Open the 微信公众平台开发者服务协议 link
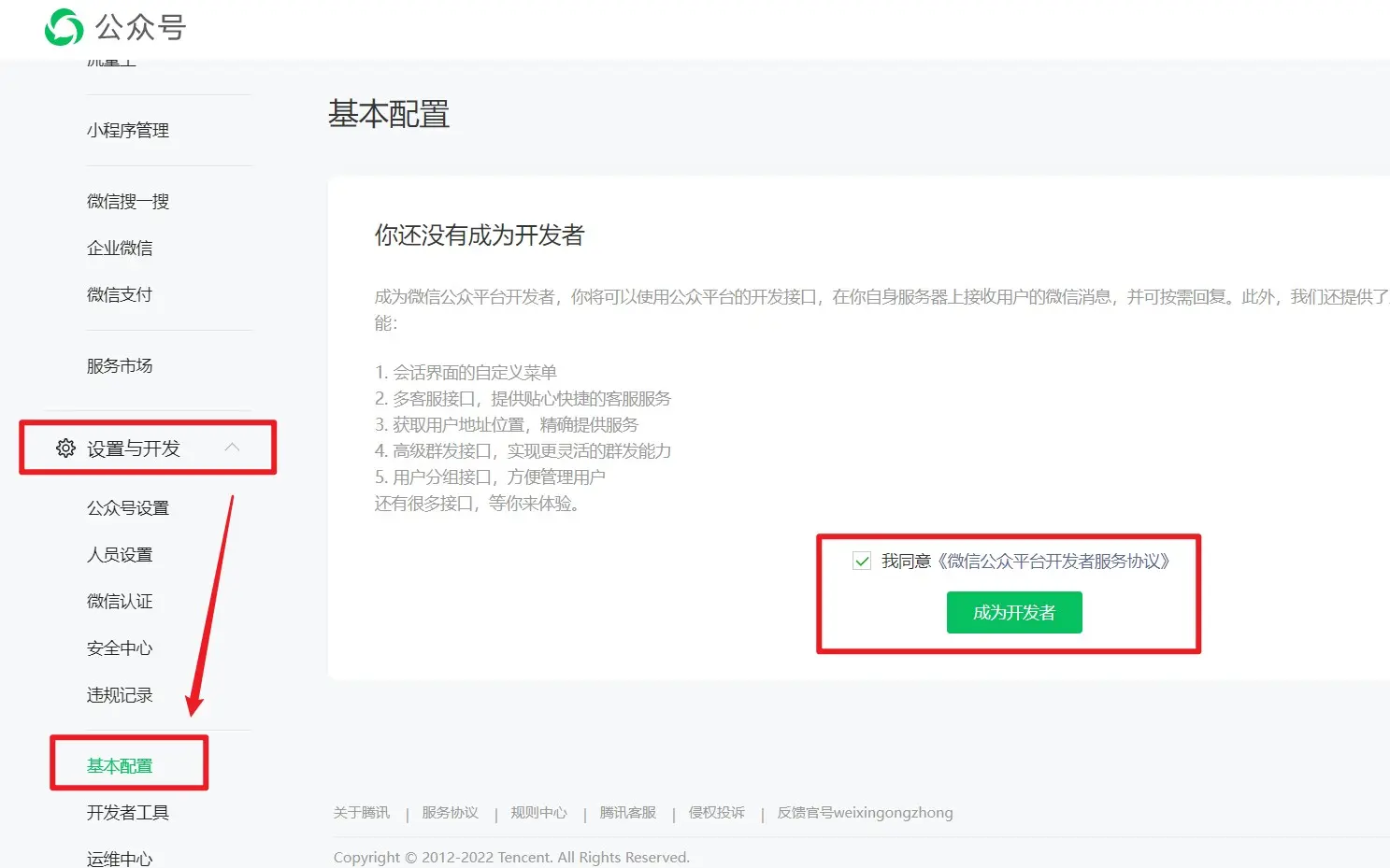1390x868 pixels. click(1054, 562)
